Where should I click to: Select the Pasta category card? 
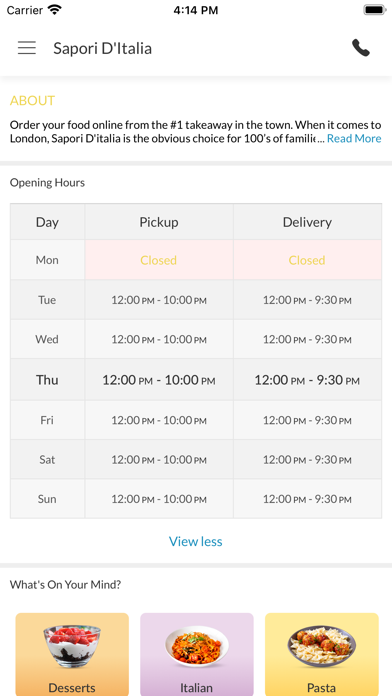click(x=321, y=654)
